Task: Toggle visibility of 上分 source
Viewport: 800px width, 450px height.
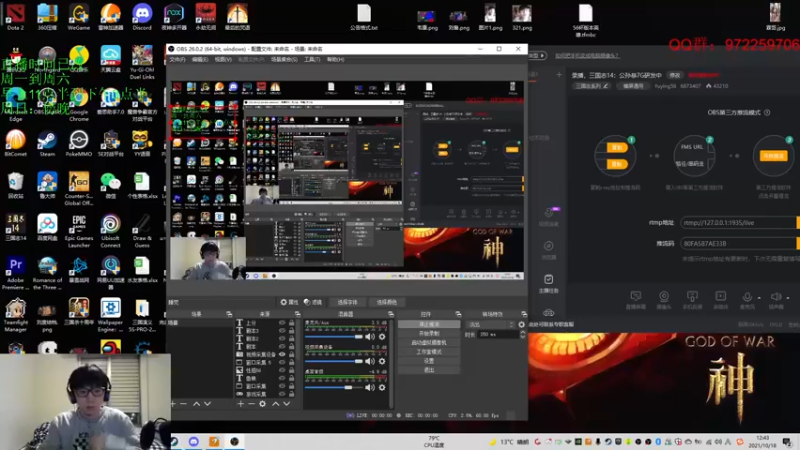Action: click(282, 323)
